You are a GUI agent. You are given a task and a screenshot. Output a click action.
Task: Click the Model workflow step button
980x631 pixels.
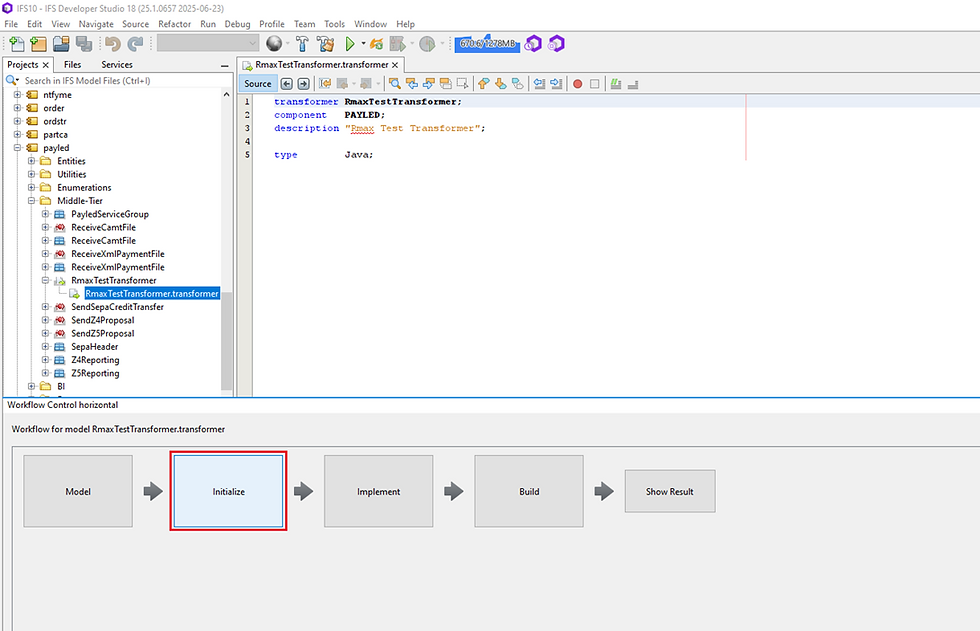[78, 491]
